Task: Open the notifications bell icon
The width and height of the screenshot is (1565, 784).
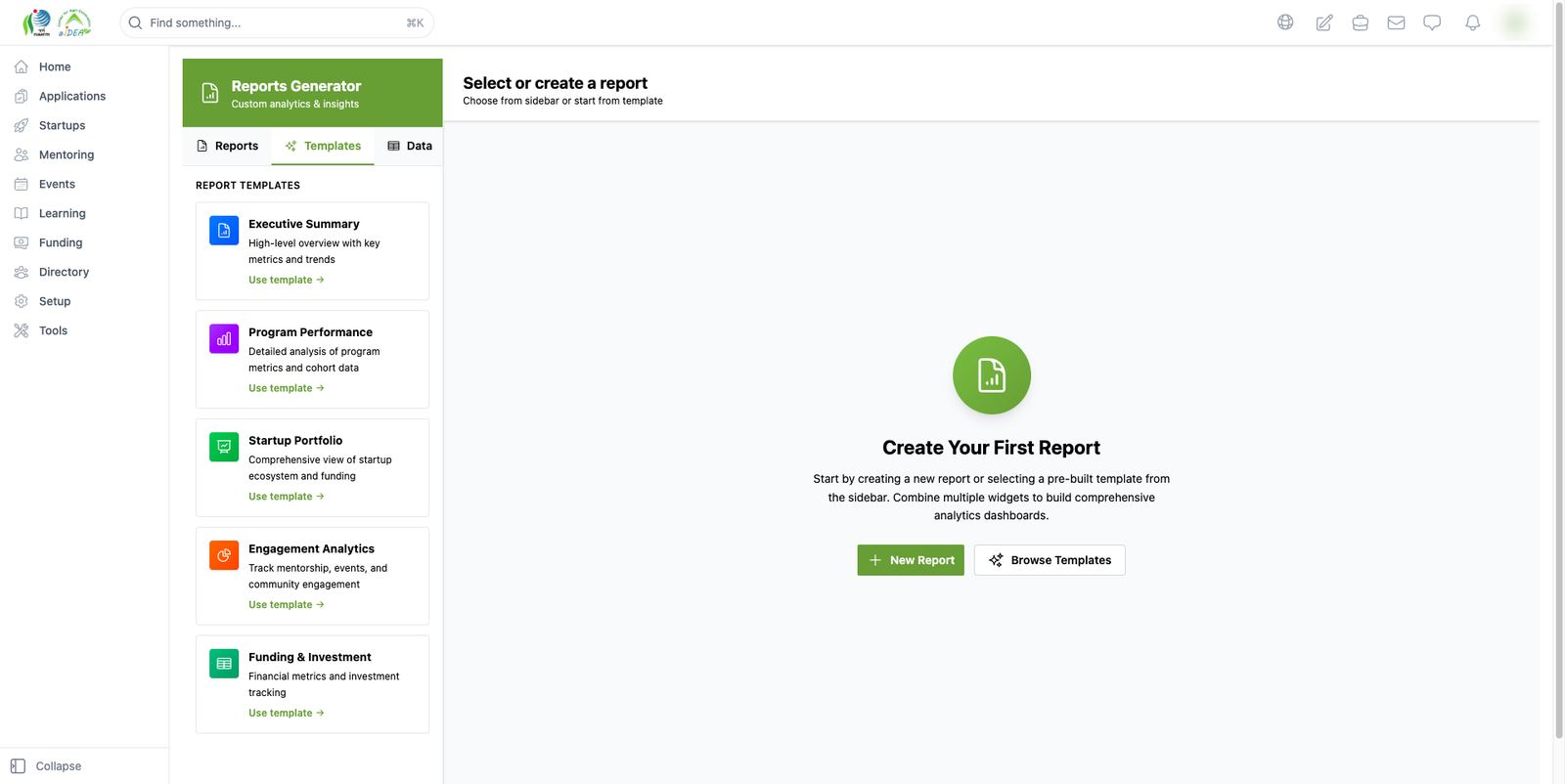Action: (1472, 22)
